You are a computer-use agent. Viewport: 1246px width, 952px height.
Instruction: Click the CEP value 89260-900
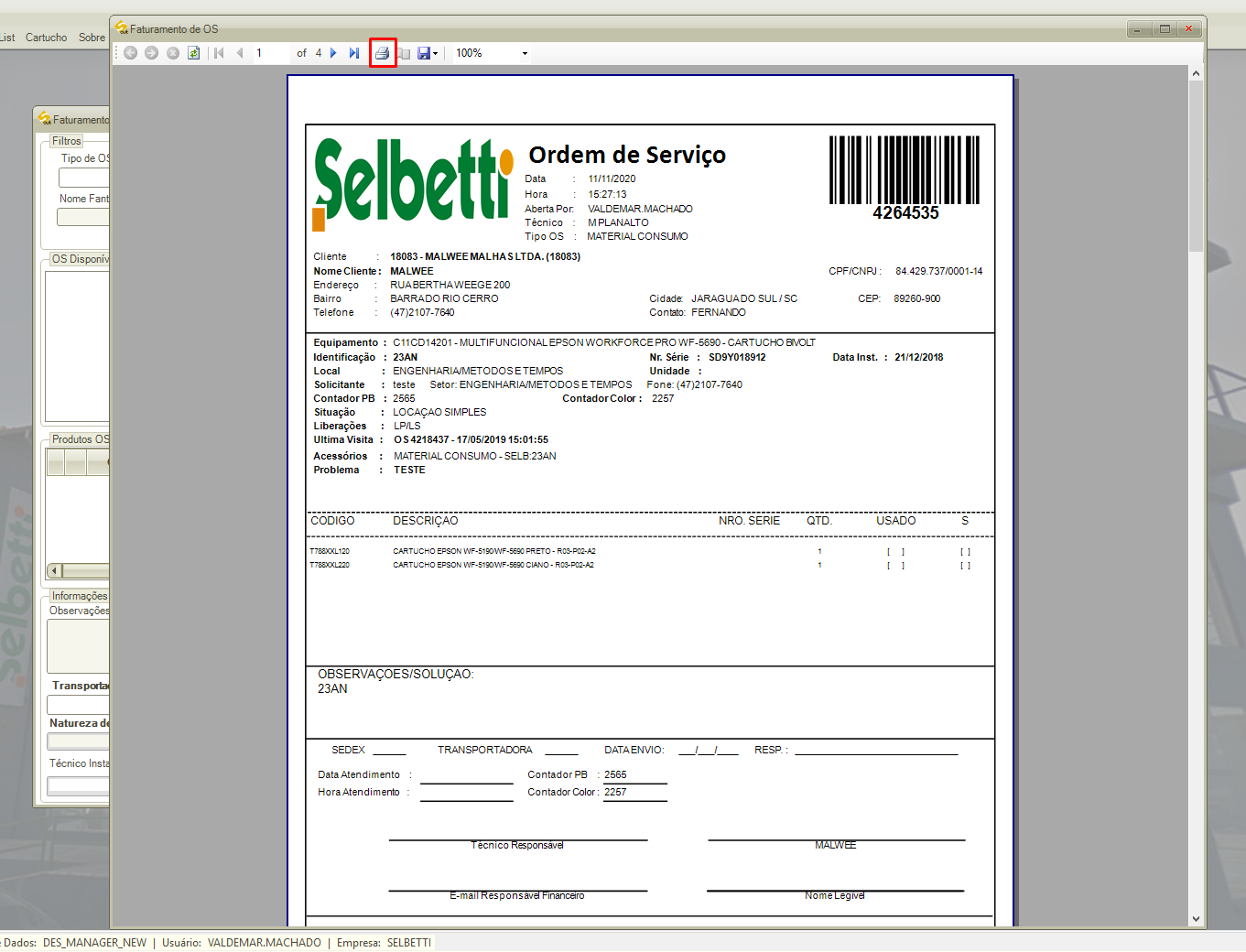point(917,298)
